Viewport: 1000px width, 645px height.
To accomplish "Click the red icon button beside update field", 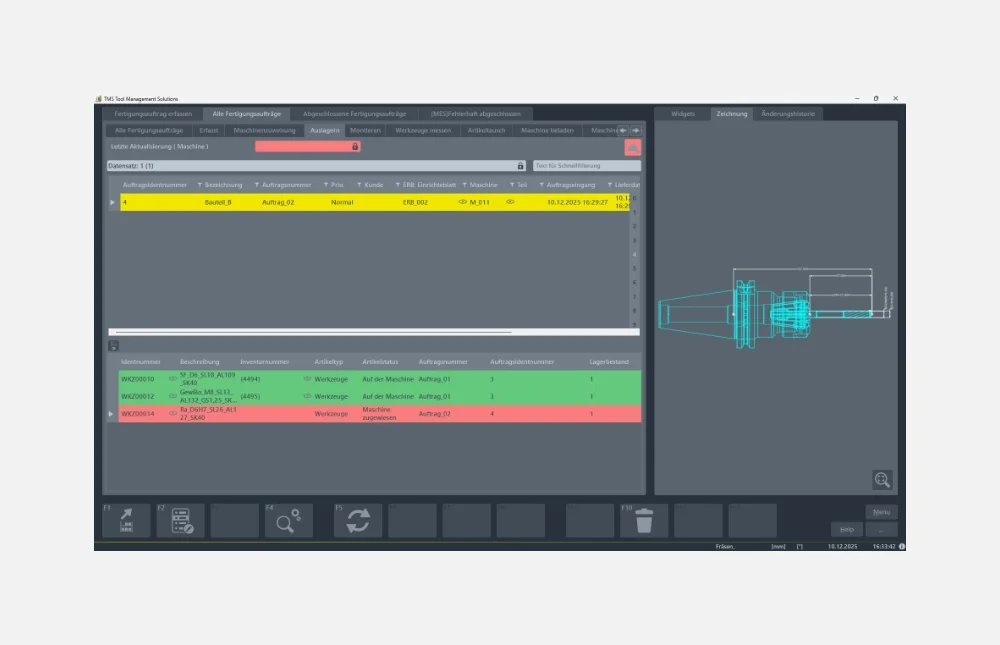I will [x=633, y=147].
